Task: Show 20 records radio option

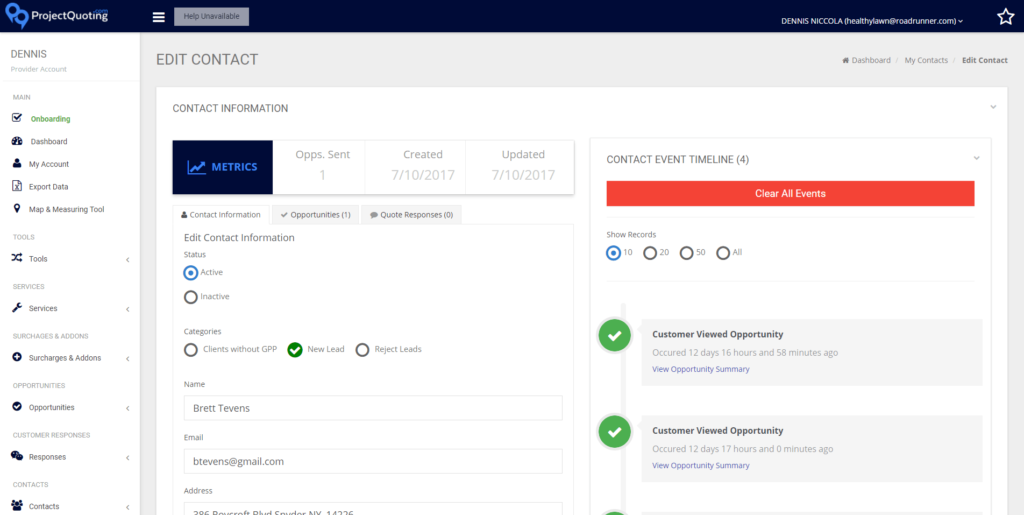Action: pos(650,253)
